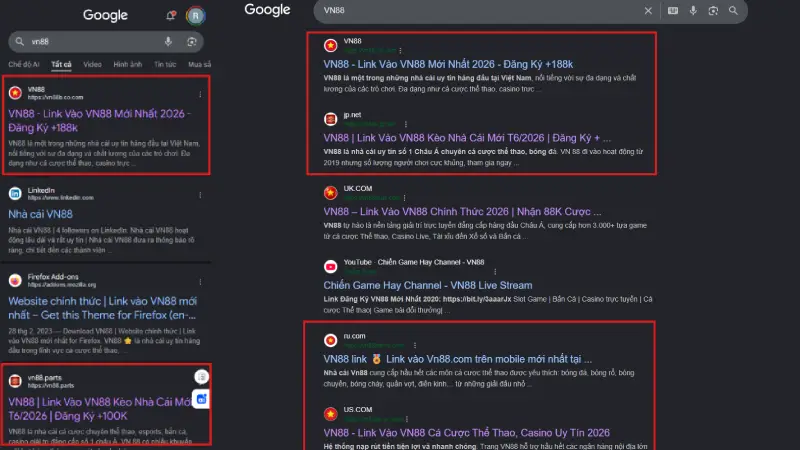Viewport: 800px width, 450px height.
Task: Start voice search in left search box
Action: (168, 42)
